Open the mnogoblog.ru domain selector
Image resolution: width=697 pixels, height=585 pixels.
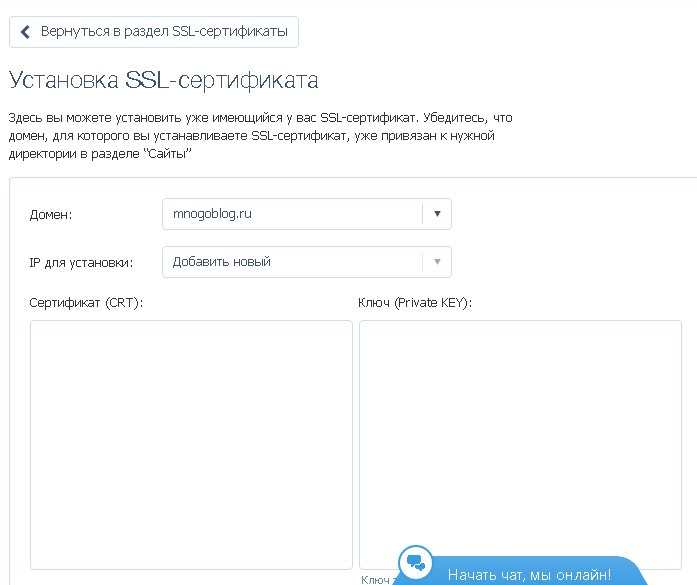point(292,213)
